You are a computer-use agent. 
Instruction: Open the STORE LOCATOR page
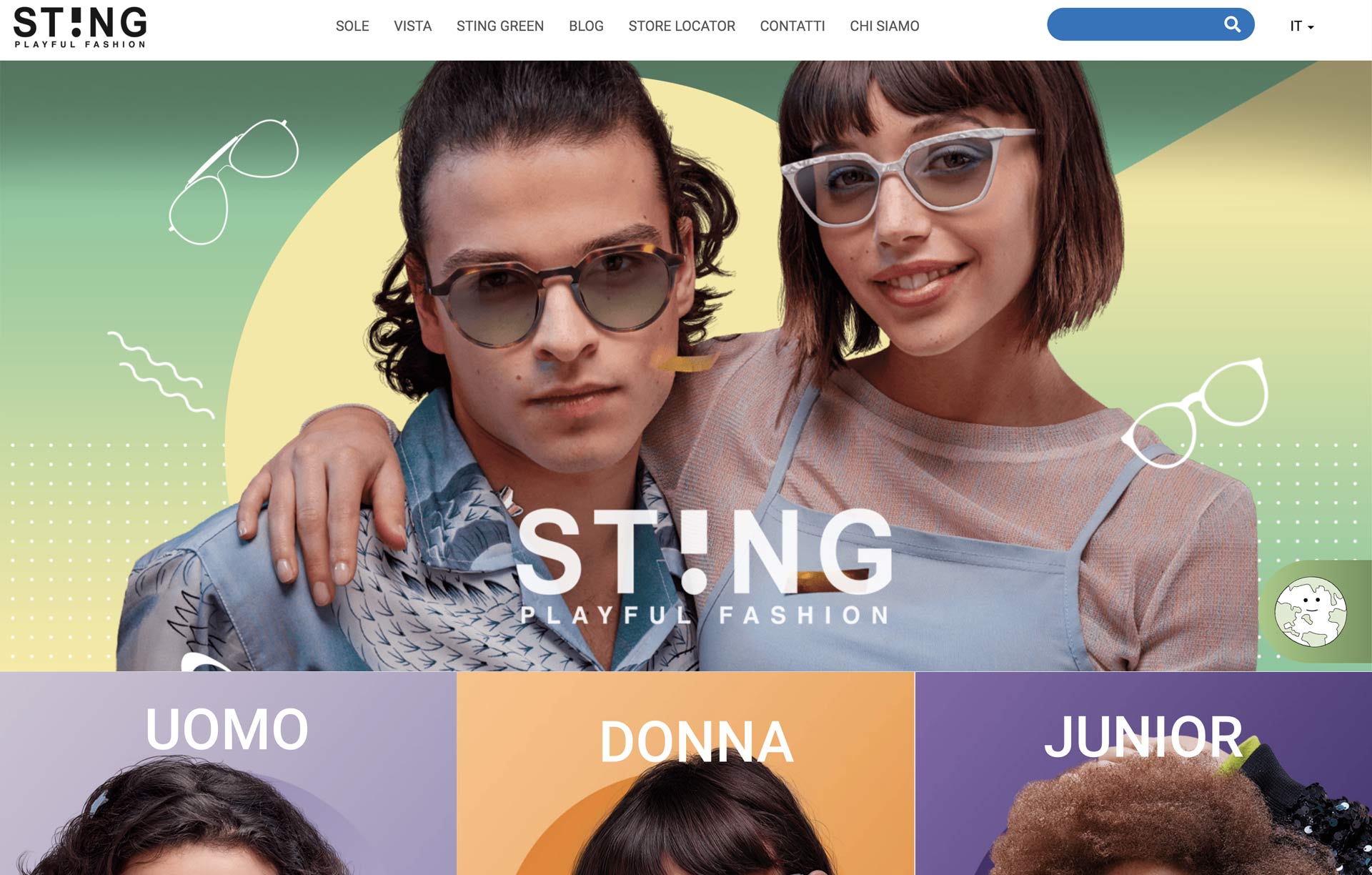(682, 26)
